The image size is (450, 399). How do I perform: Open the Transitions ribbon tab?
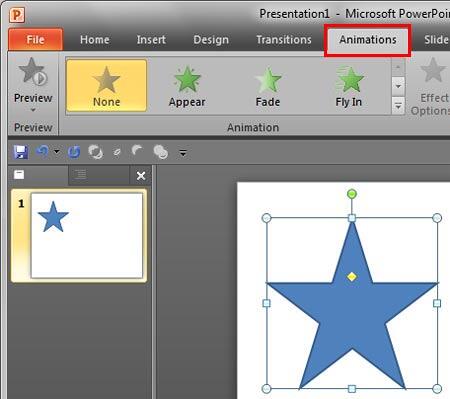point(284,40)
